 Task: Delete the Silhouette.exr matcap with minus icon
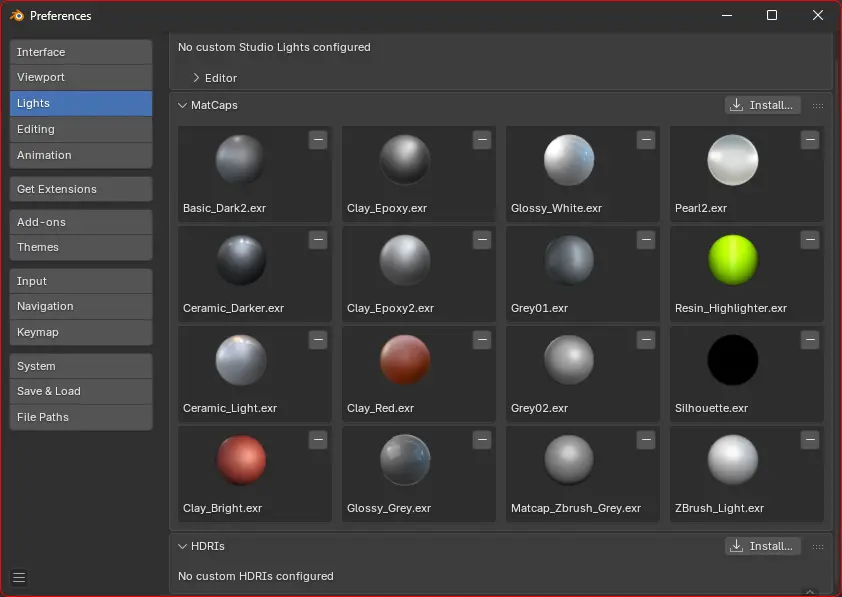tap(810, 340)
